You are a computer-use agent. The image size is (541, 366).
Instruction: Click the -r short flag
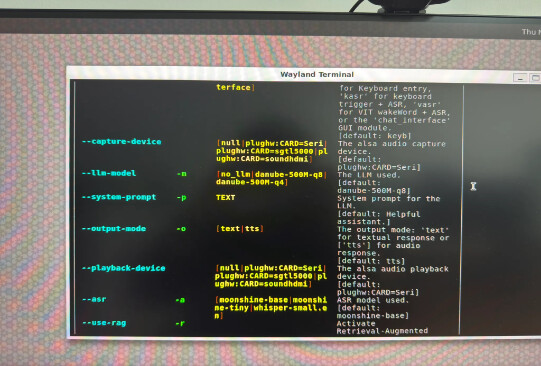tap(180, 323)
